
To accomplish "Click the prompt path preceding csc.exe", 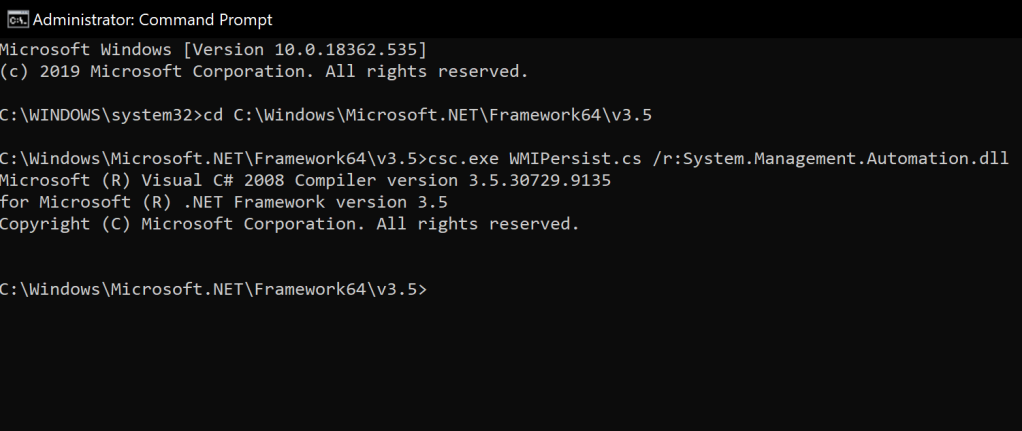I will pyautogui.click(x=214, y=159).
